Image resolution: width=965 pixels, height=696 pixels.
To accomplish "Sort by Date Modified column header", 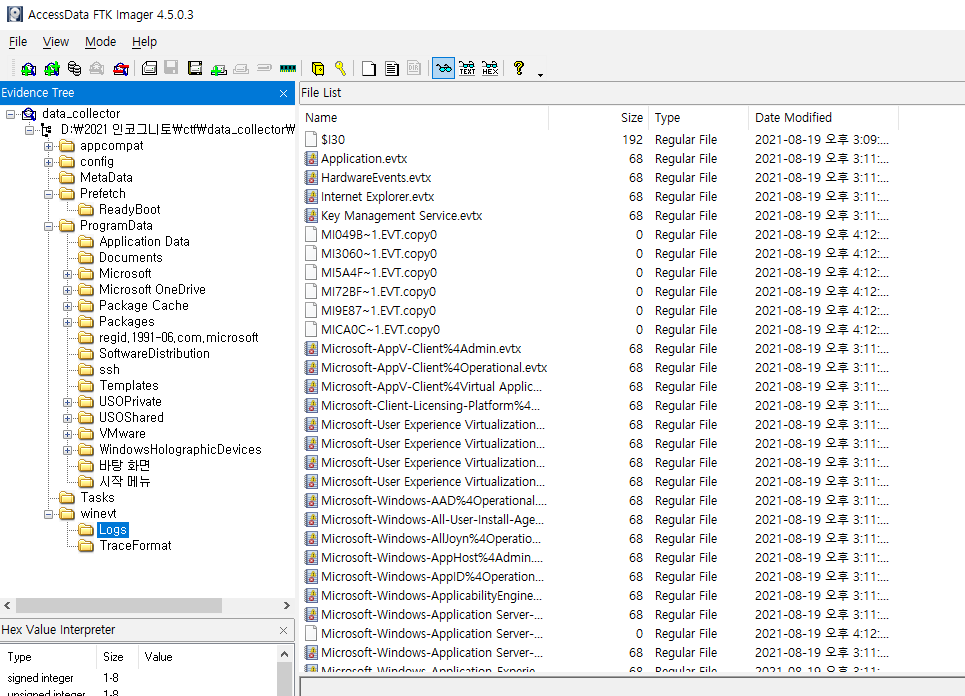I will (x=824, y=118).
